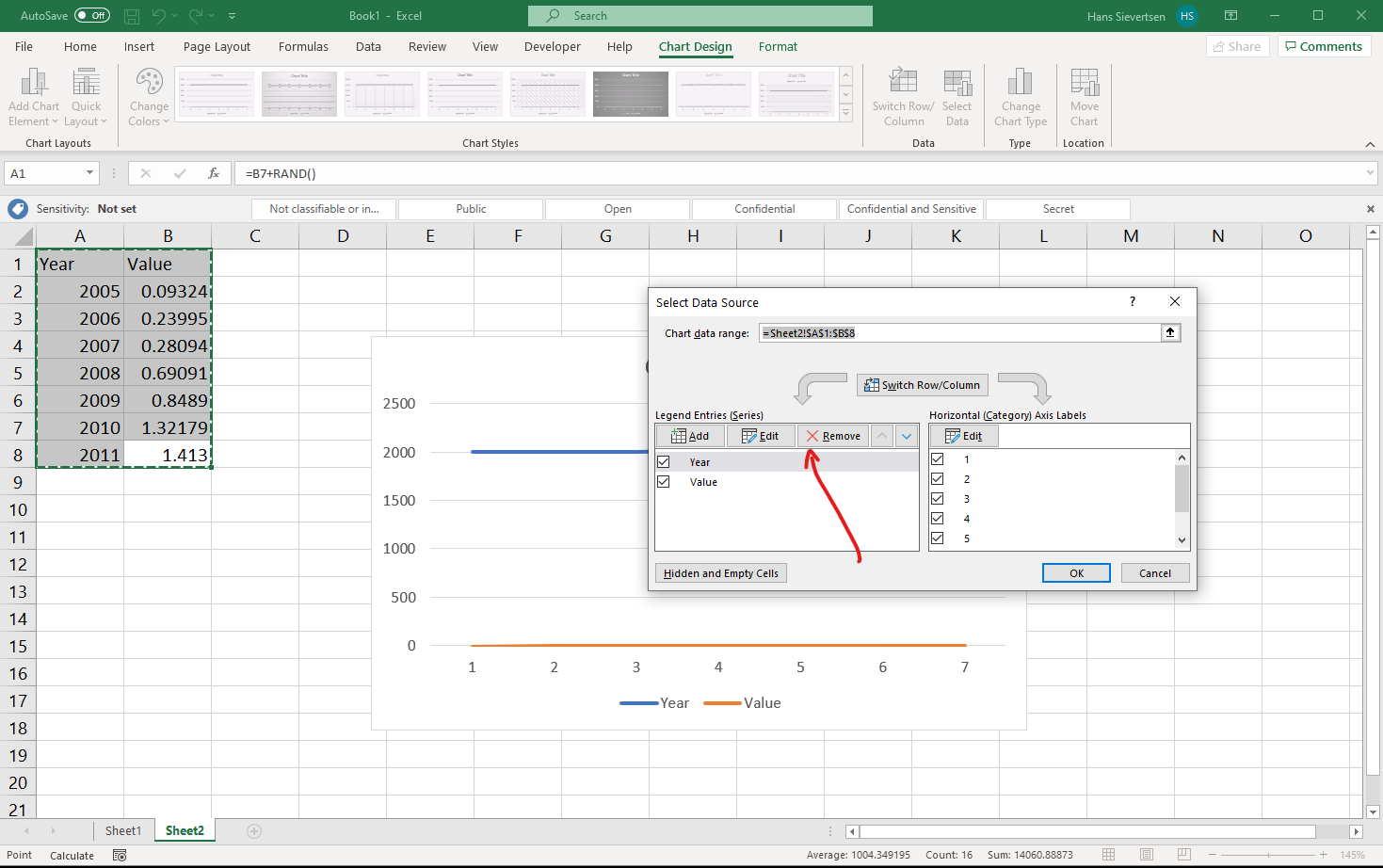The height and width of the screenshot is (868, 1383).
Task: Uncheck the Value series checkbox
Action: coord(664,482)
